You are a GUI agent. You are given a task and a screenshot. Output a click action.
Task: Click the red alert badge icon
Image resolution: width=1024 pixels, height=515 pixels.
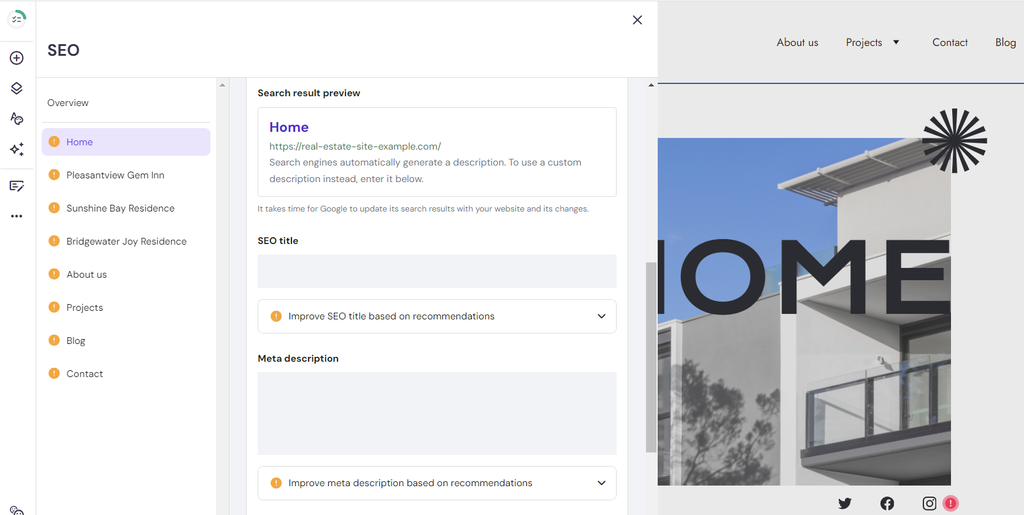tap(951, 503)
